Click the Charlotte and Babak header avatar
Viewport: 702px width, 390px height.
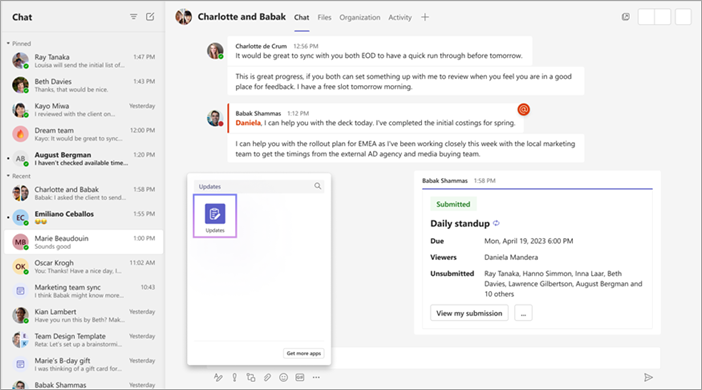tap(184, 17)
